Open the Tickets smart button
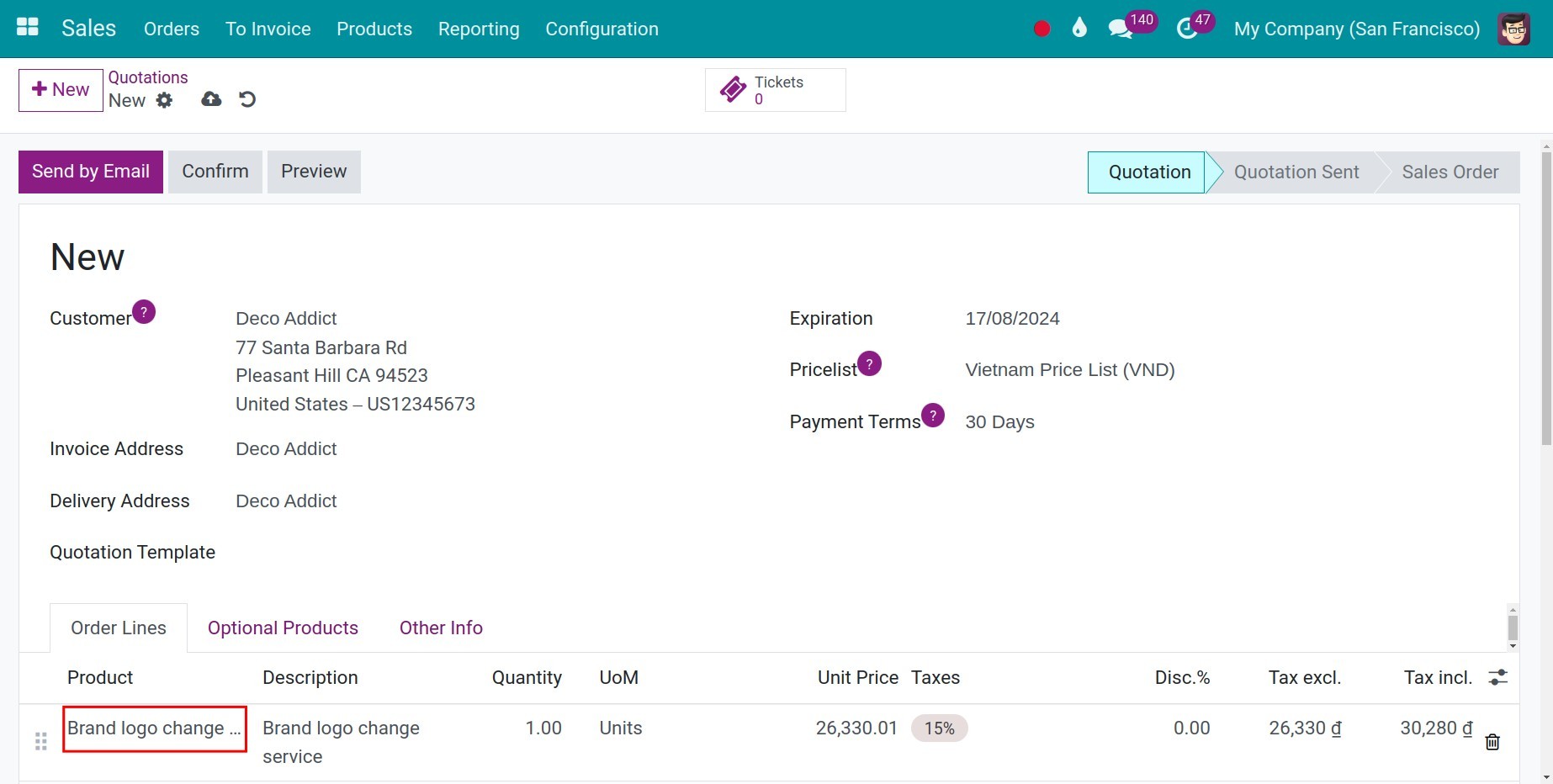The width and height of the screenshot is (1553, 784). [x=776, y=90]
